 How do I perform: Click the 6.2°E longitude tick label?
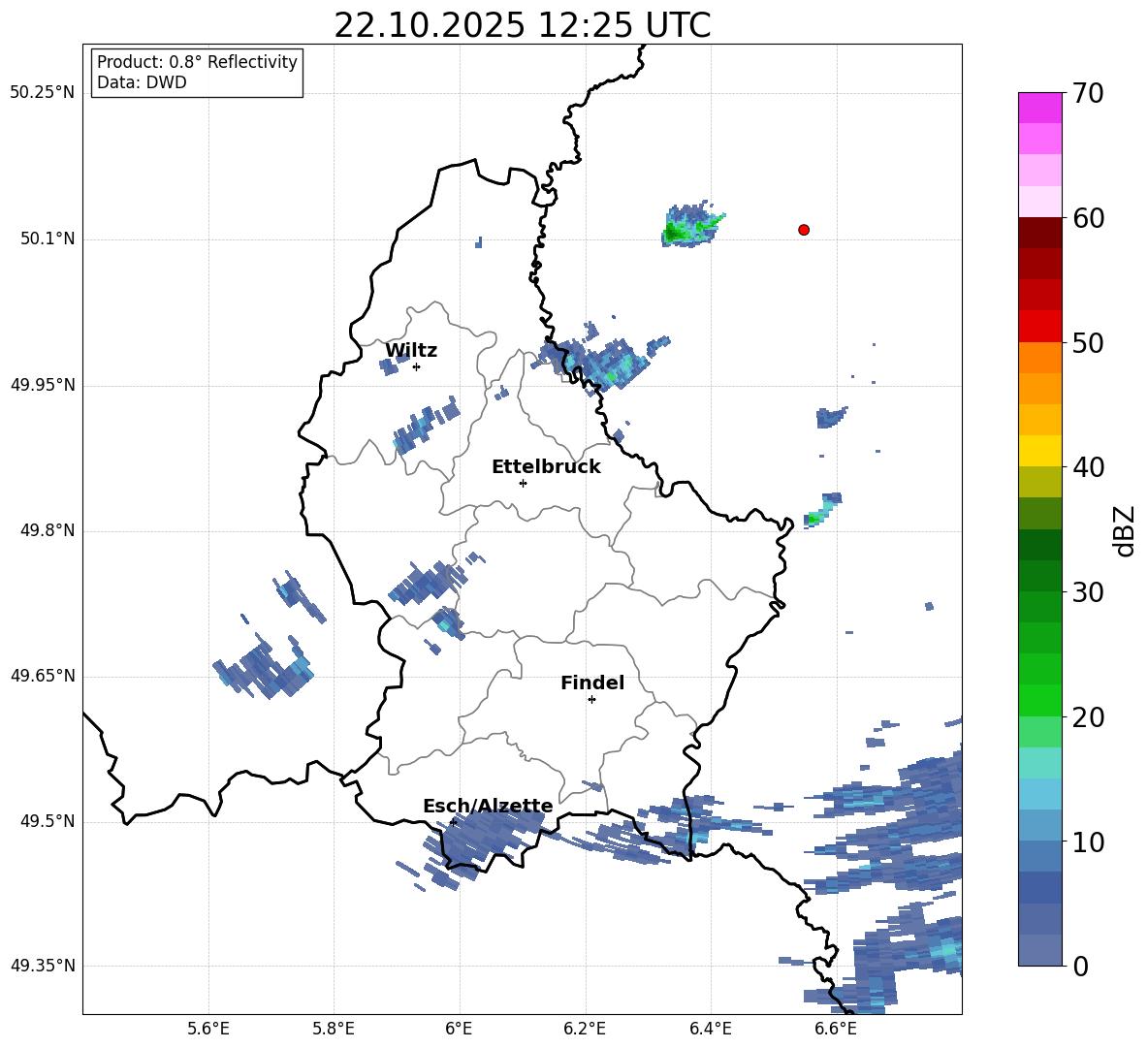(x=585, y=1028)
